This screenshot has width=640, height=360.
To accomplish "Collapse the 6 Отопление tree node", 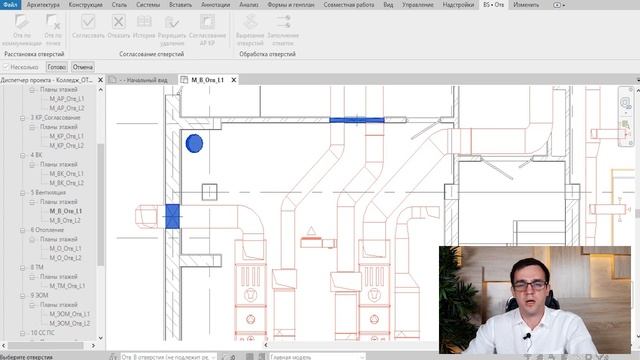I will coord(23,230).
